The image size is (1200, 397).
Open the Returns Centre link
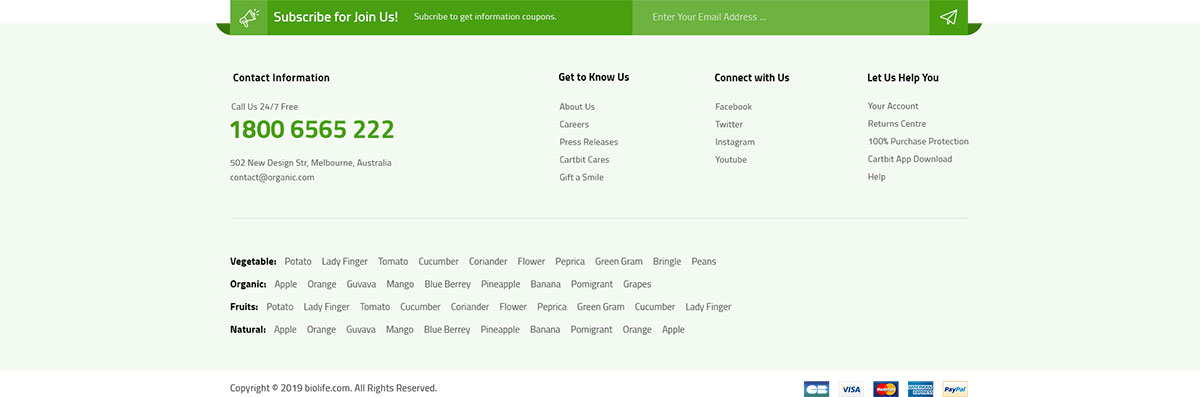(897, 124)
